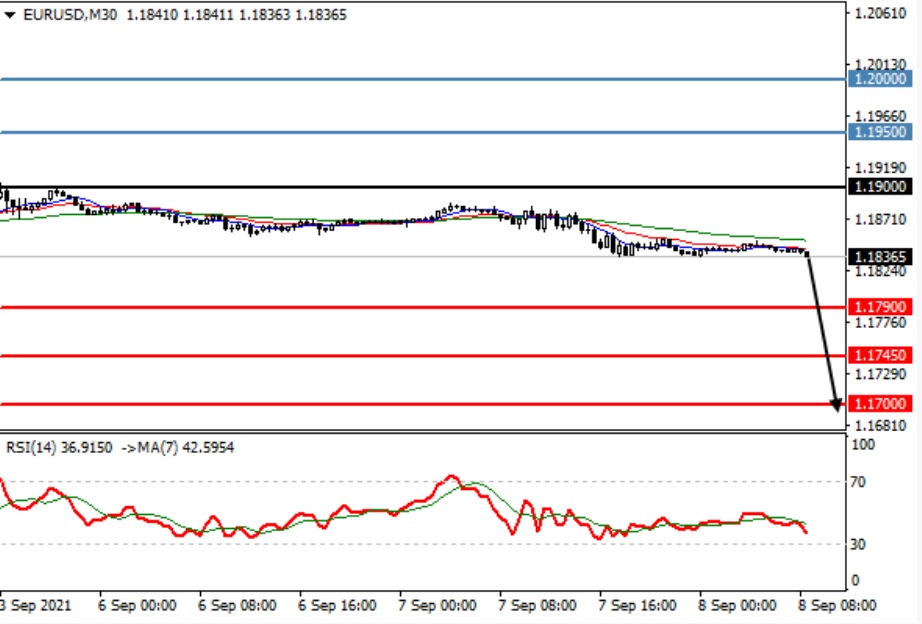Click the 6 Sep 00:00 time label
The height and width of the screenshot is (624, 922).
click(x=137, y=605)
